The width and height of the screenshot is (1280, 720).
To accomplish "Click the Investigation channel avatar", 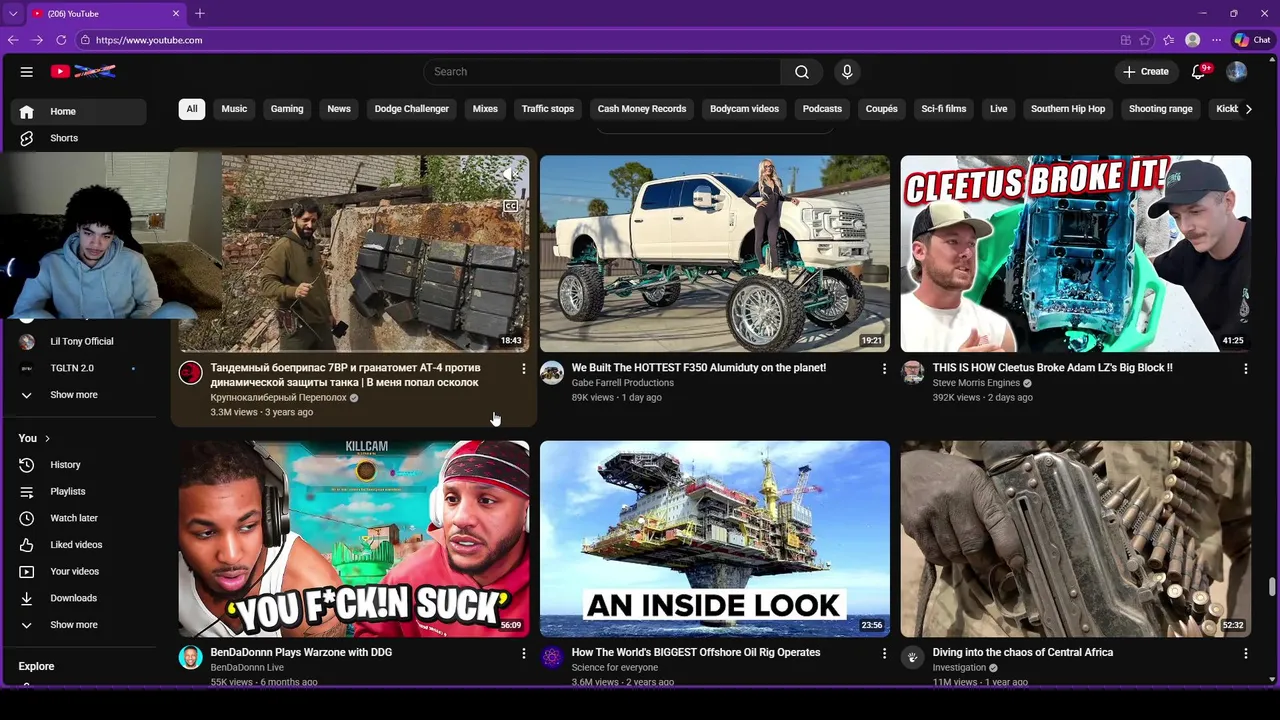I will click(x=912, y=657).
